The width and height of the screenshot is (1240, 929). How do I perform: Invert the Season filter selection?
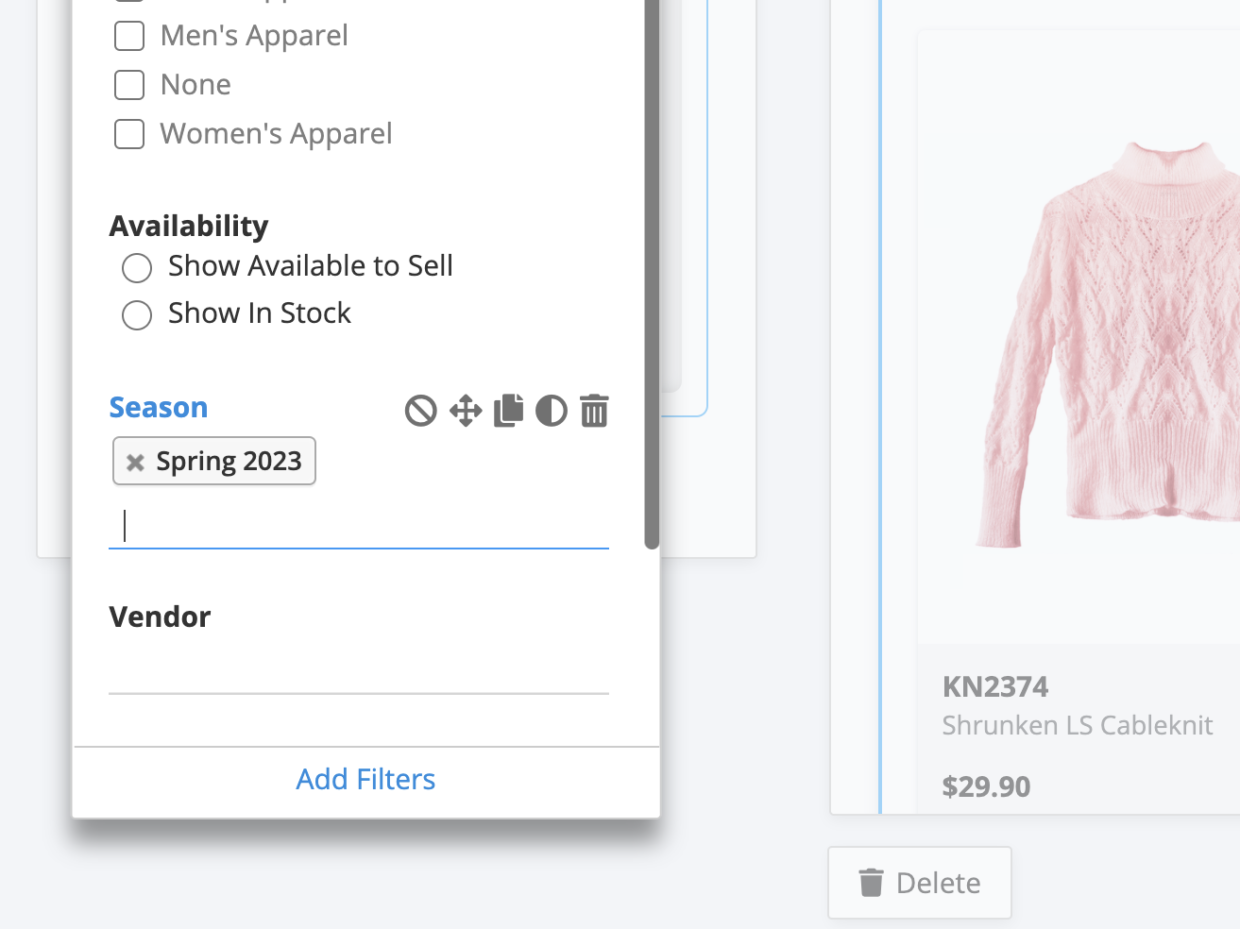(551, 410)
